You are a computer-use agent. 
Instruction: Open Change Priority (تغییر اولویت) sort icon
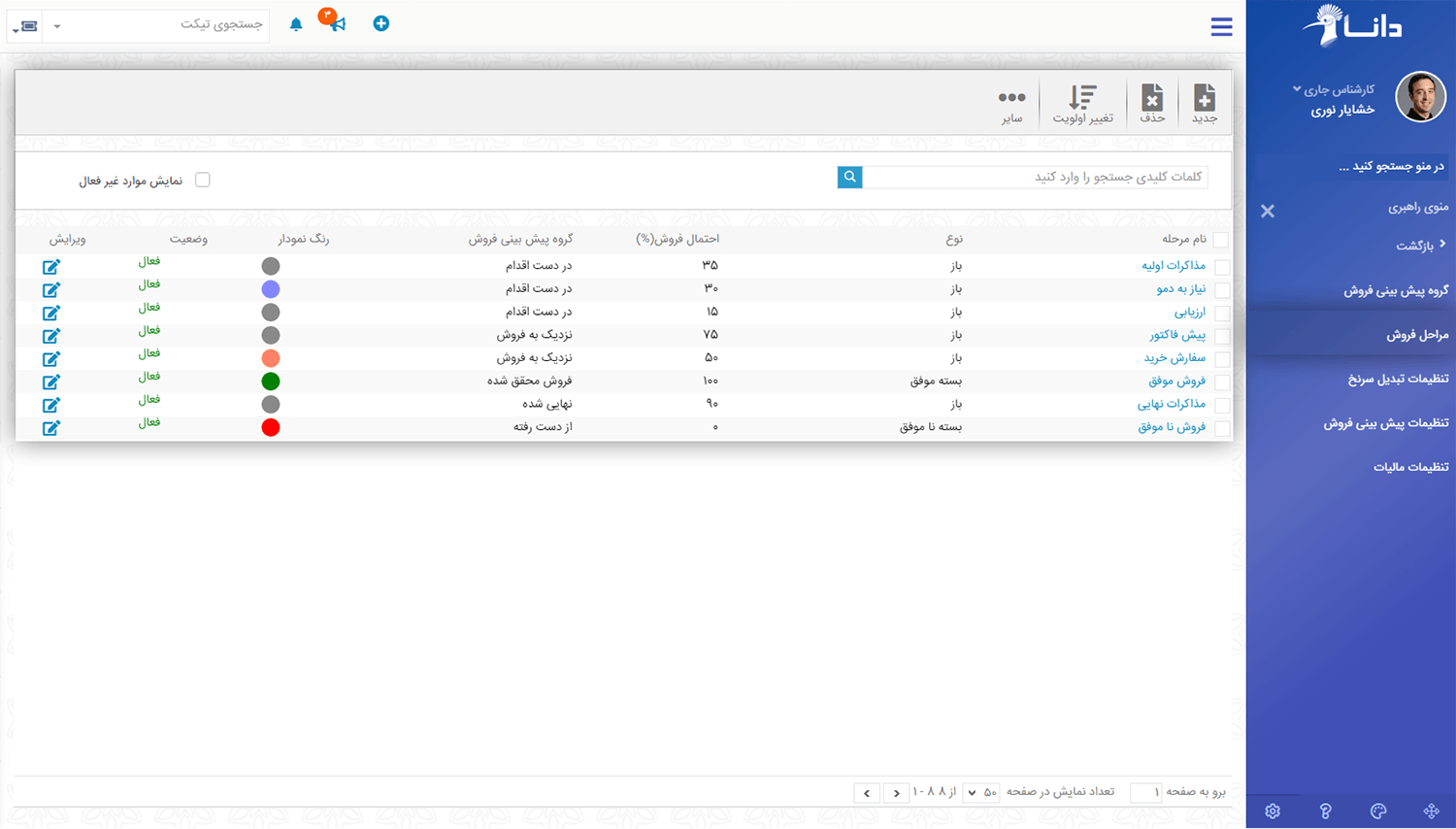pyautogui.click(x=1082, y=98)
